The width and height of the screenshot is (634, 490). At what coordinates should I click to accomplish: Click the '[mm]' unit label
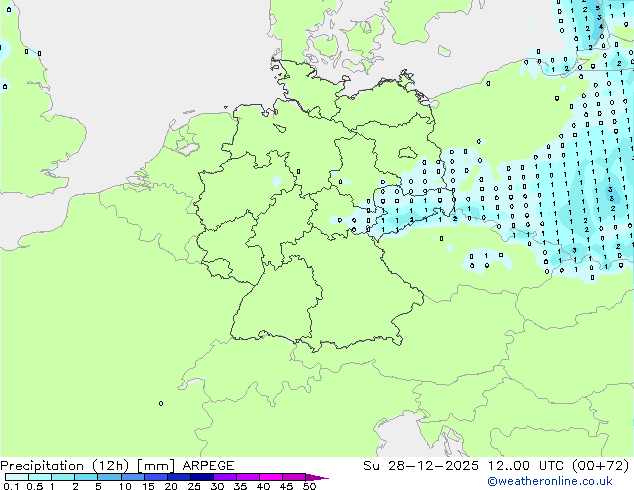[x=156, y=466]
